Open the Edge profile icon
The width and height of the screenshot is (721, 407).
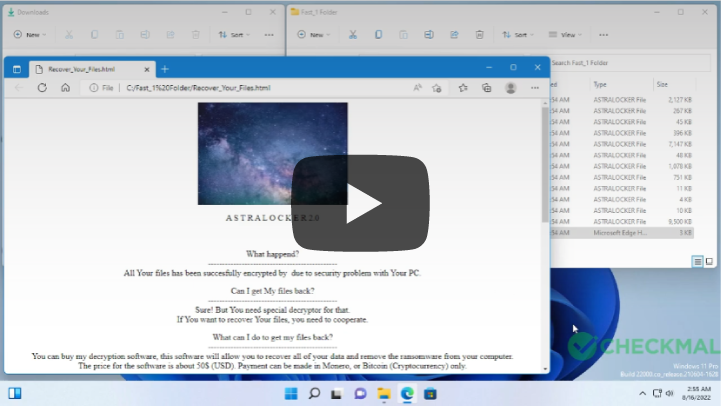click(510, 88)
